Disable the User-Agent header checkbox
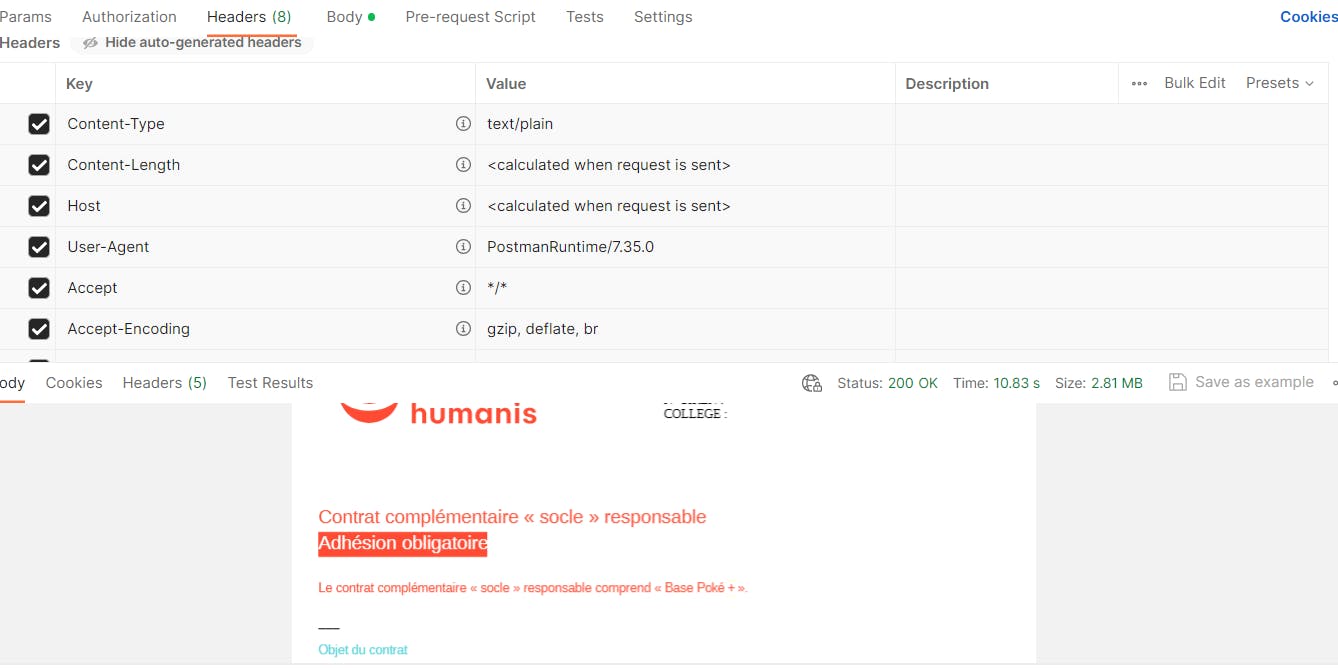 39,247
